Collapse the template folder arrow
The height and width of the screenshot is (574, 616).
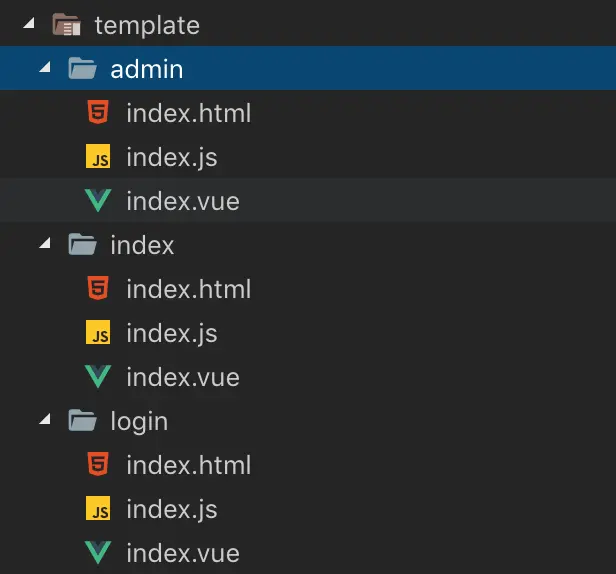[x=28, y=24]
